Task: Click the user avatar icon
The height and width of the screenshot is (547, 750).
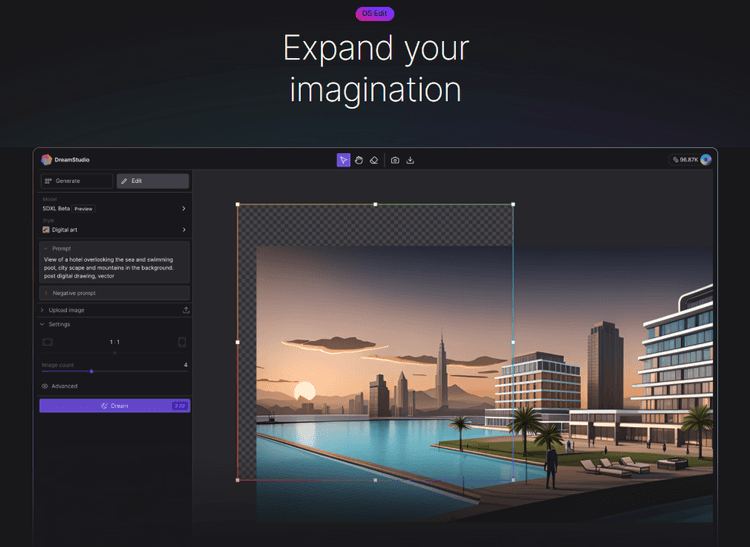Action: point(706,159)
